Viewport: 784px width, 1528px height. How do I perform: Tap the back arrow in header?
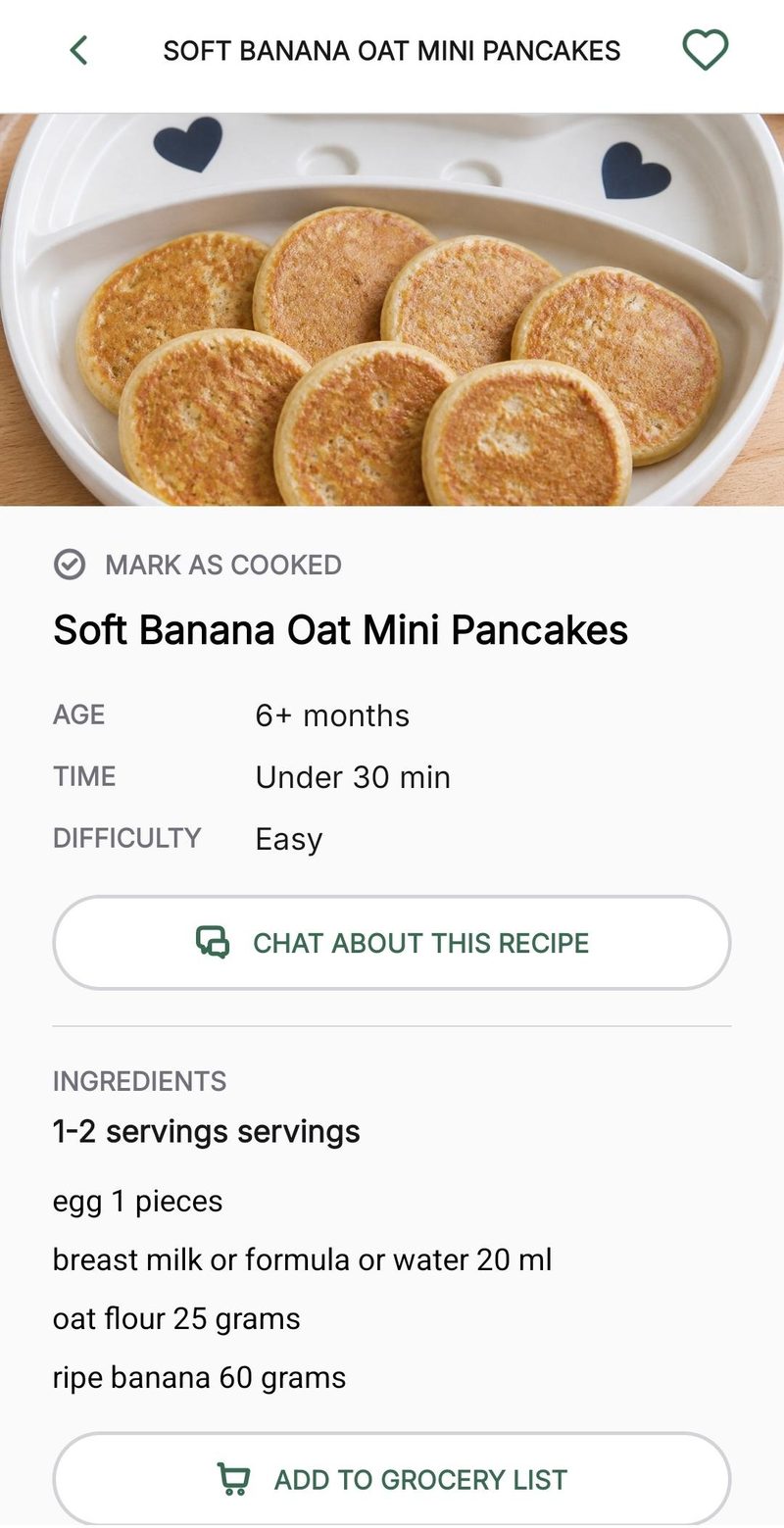[79, 50]
